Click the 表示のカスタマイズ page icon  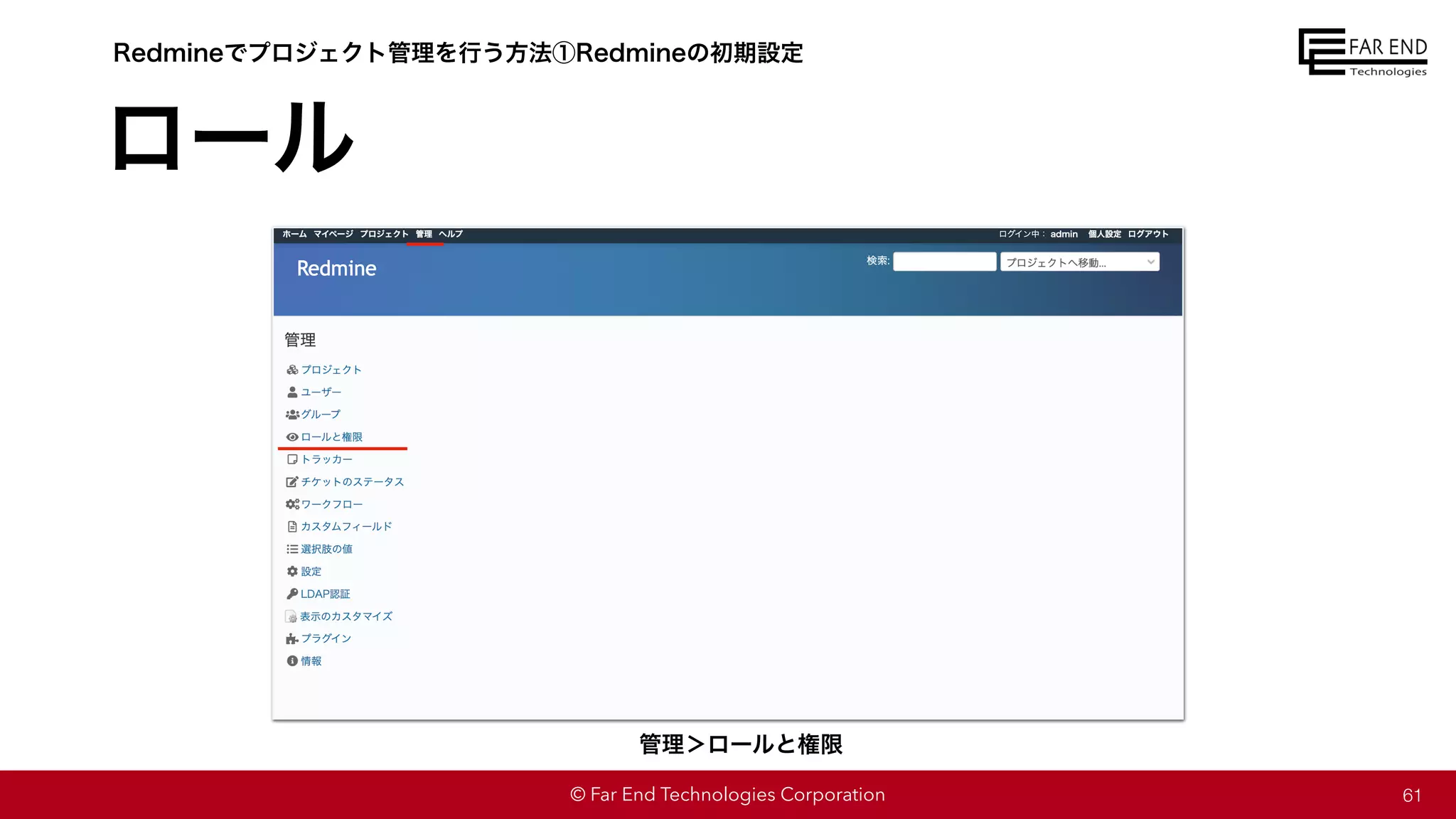point(291,616)
